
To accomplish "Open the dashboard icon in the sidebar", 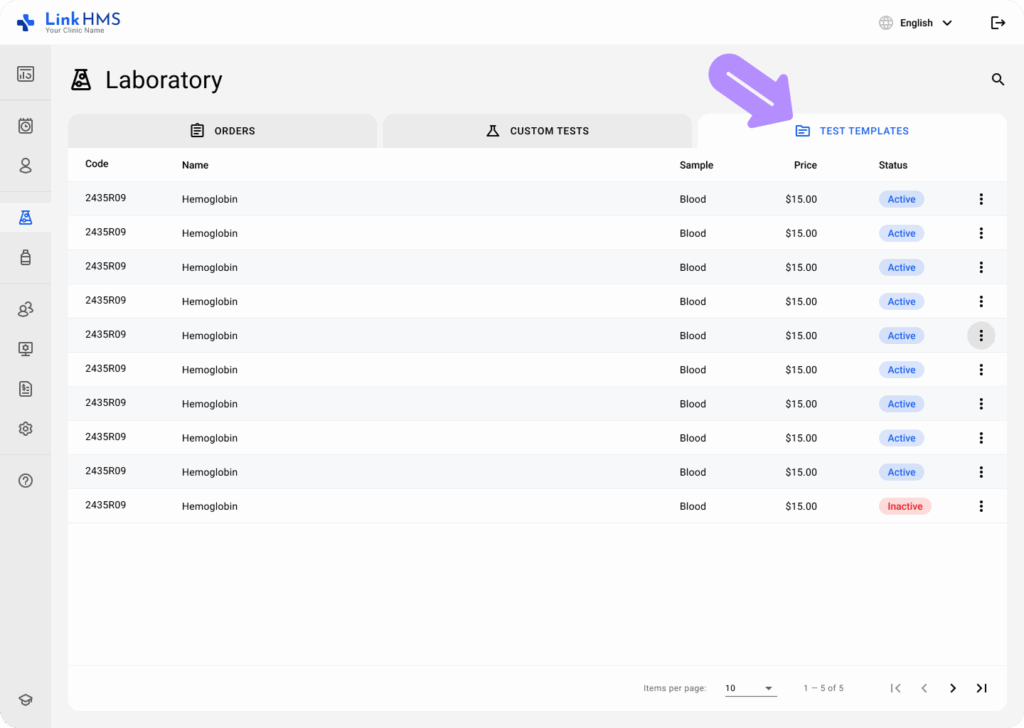I will (x=25, y=74).
